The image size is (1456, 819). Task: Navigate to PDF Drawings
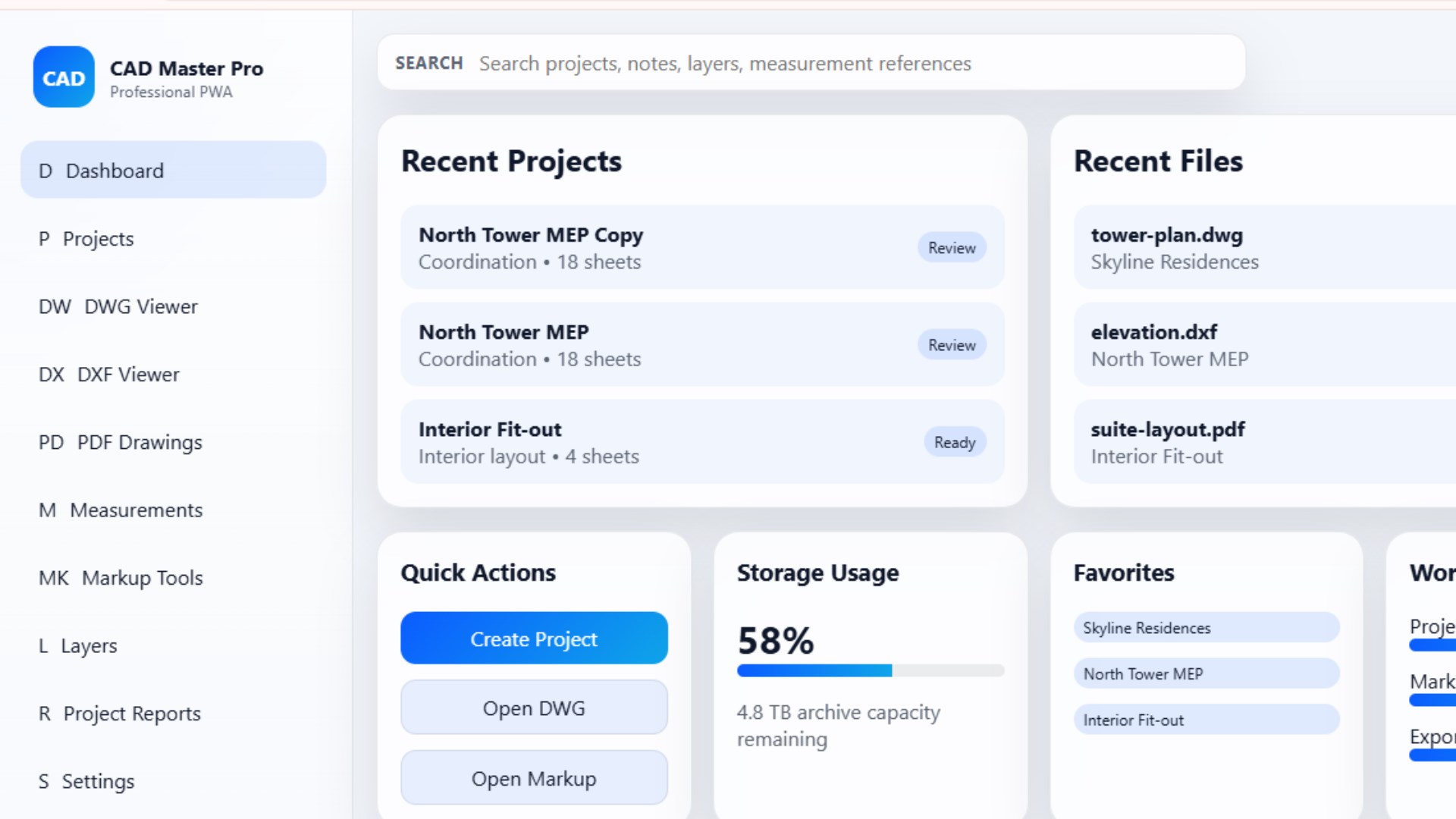coord(173,442)
